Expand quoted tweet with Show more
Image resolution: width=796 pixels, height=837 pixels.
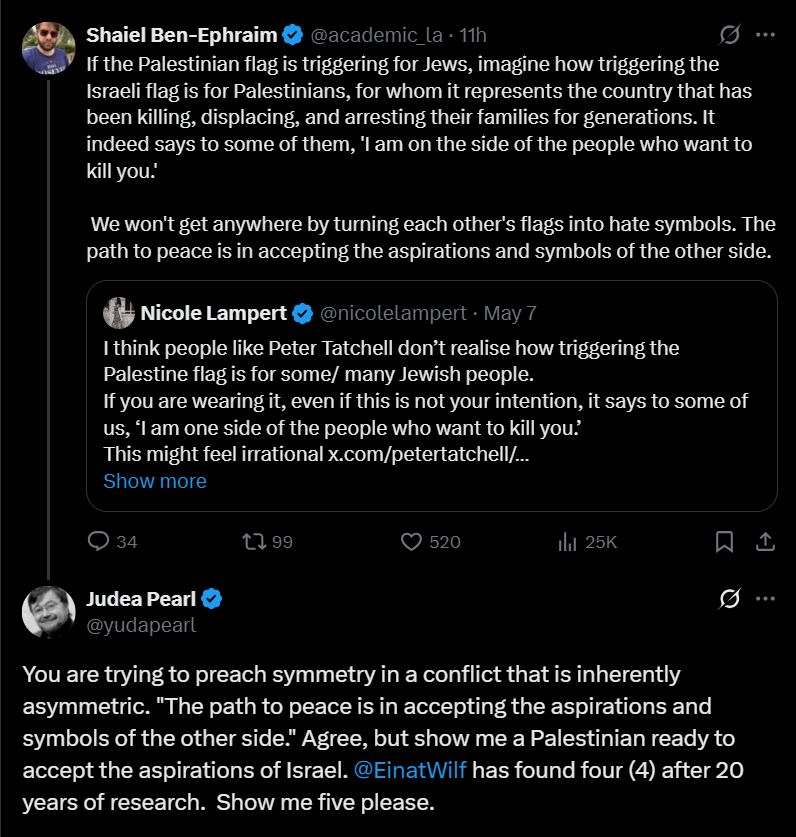point(155,481)
